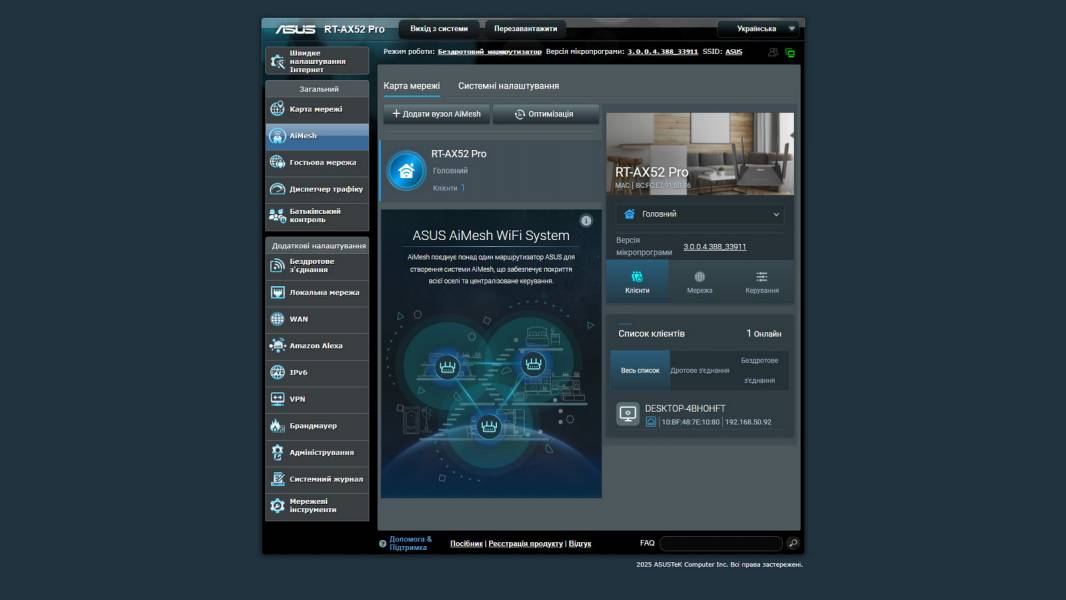Click the FAQ search input field
Viewport: 1066px width, 600px height.
[720, 543]
